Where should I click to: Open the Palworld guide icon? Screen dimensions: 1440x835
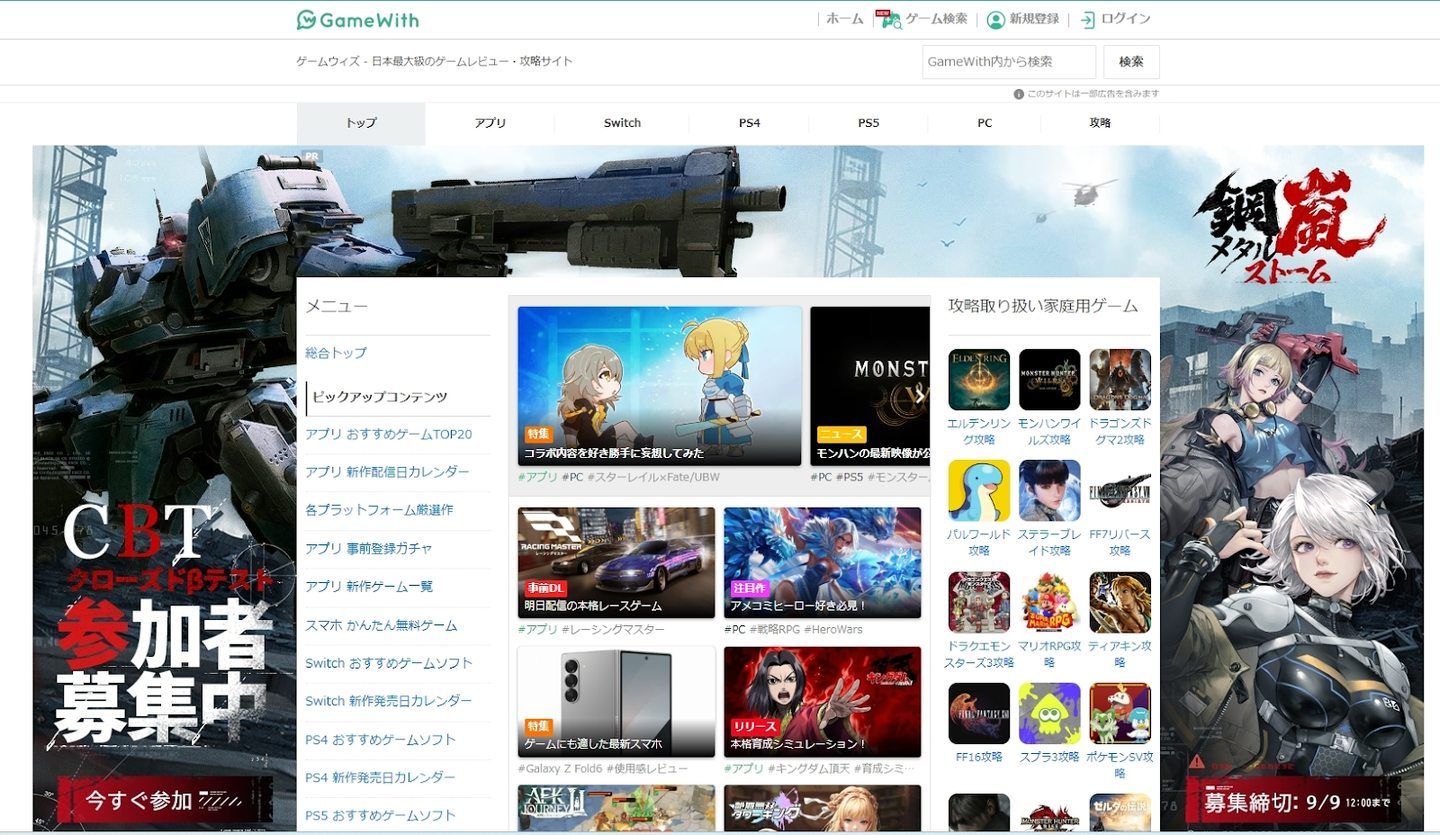979,490
